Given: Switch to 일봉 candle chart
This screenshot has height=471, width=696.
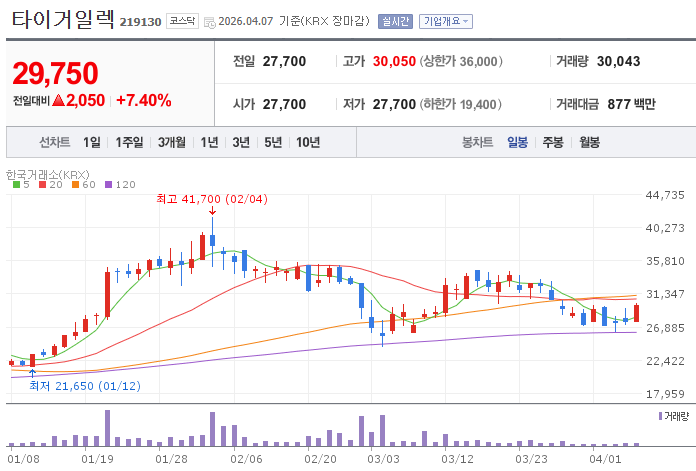Looking at the screenshot, I should 518,142.
